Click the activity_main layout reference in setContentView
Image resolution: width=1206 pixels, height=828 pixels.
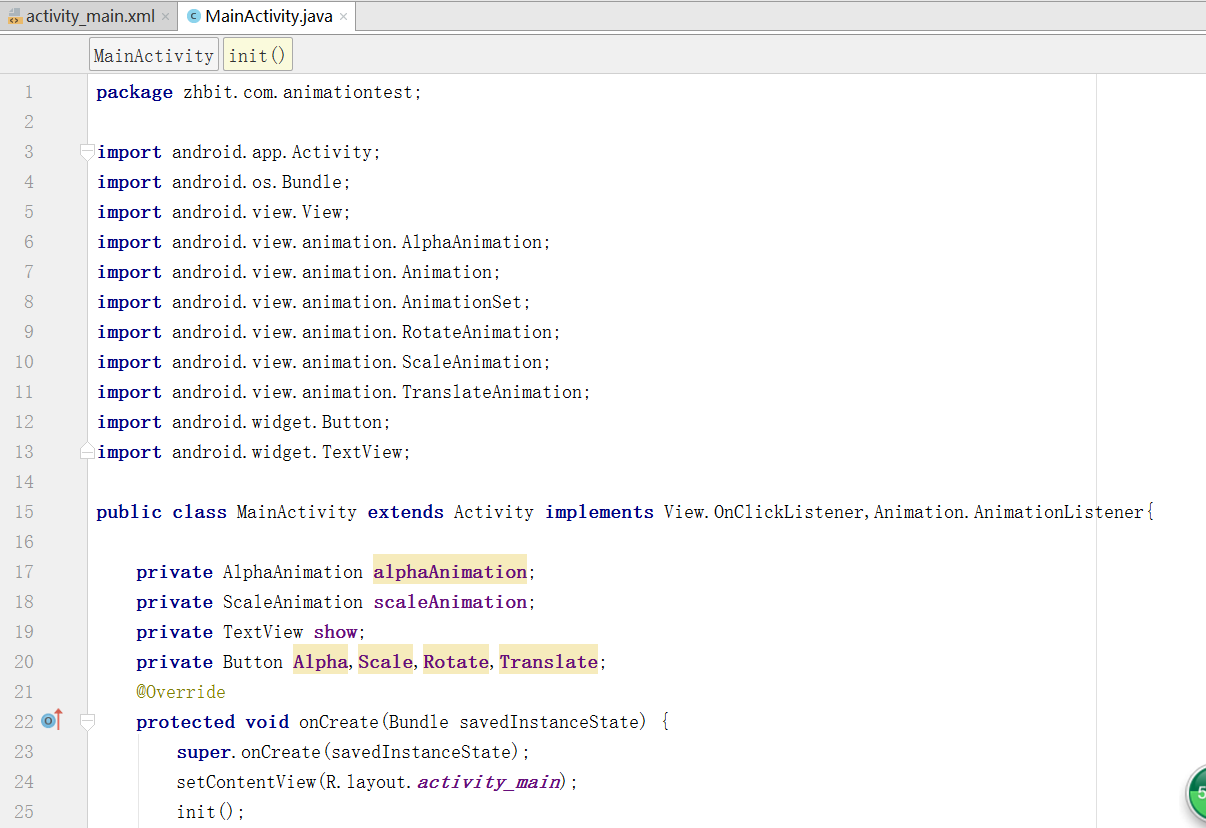pyautogui.click(x=490, y=782)
